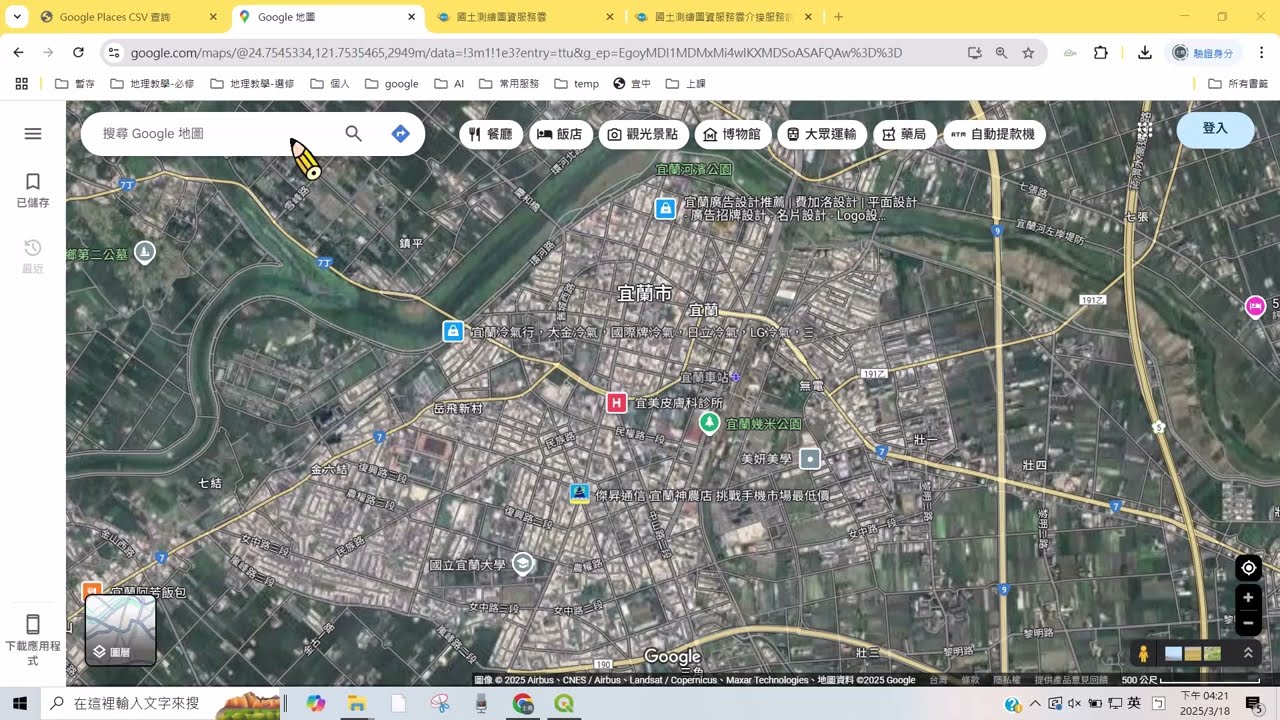Click the install app icon in address bar
Image resolution: width=1280 pixels, height=720 pixels.
(x=974, y=52)
